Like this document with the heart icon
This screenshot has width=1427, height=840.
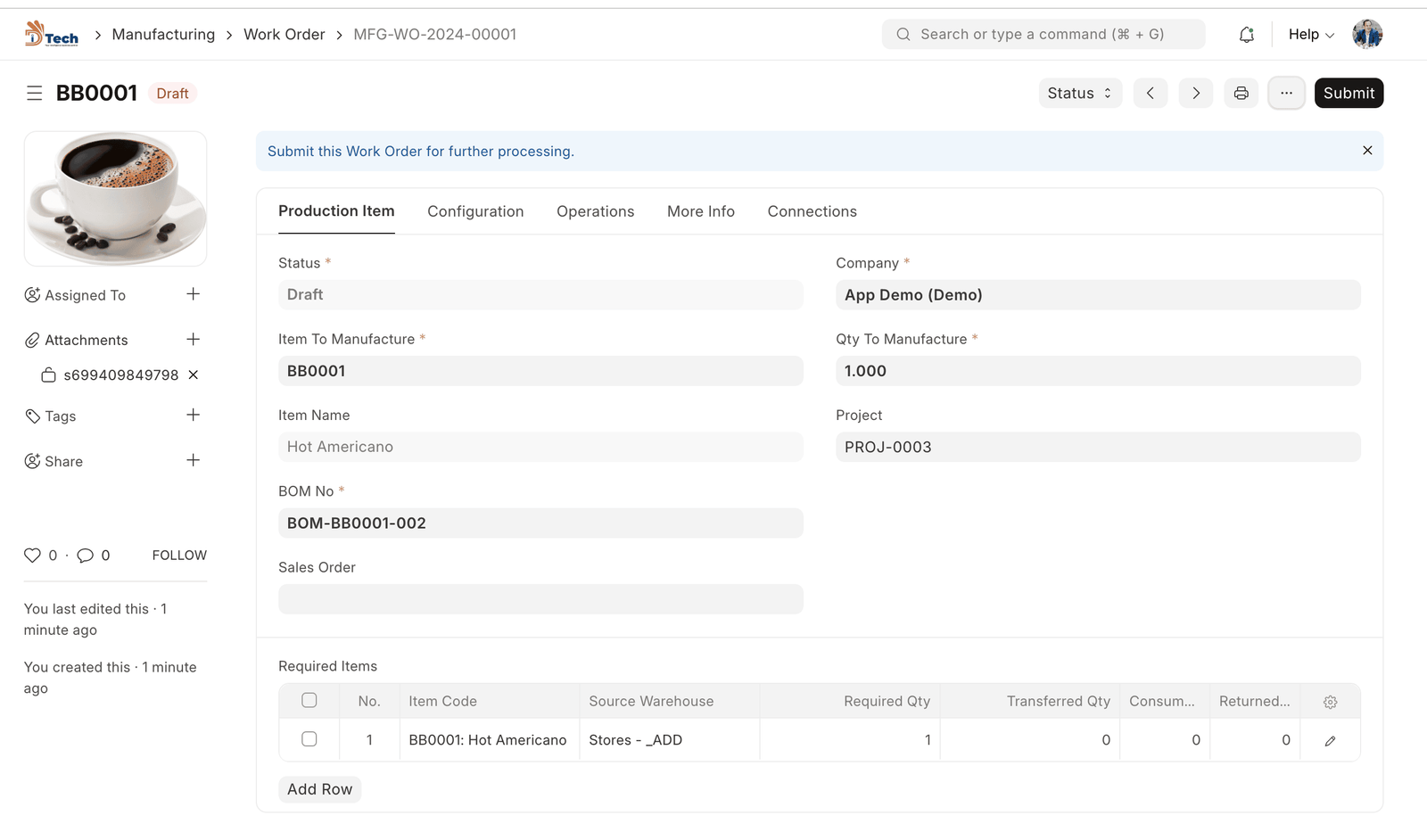tap(33, 556)
